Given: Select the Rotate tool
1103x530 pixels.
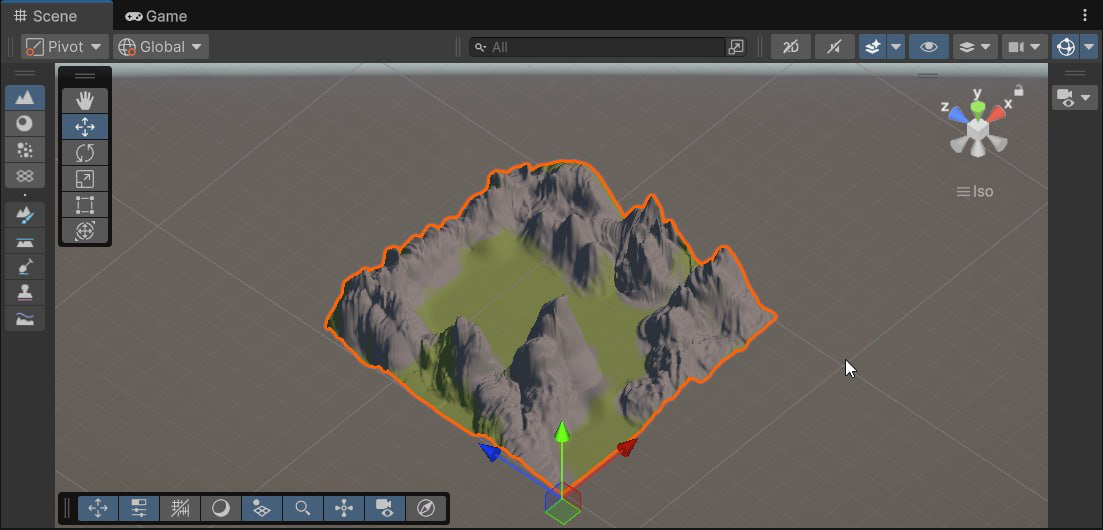Looking at the screenshot, I should (x=85, y=153).
